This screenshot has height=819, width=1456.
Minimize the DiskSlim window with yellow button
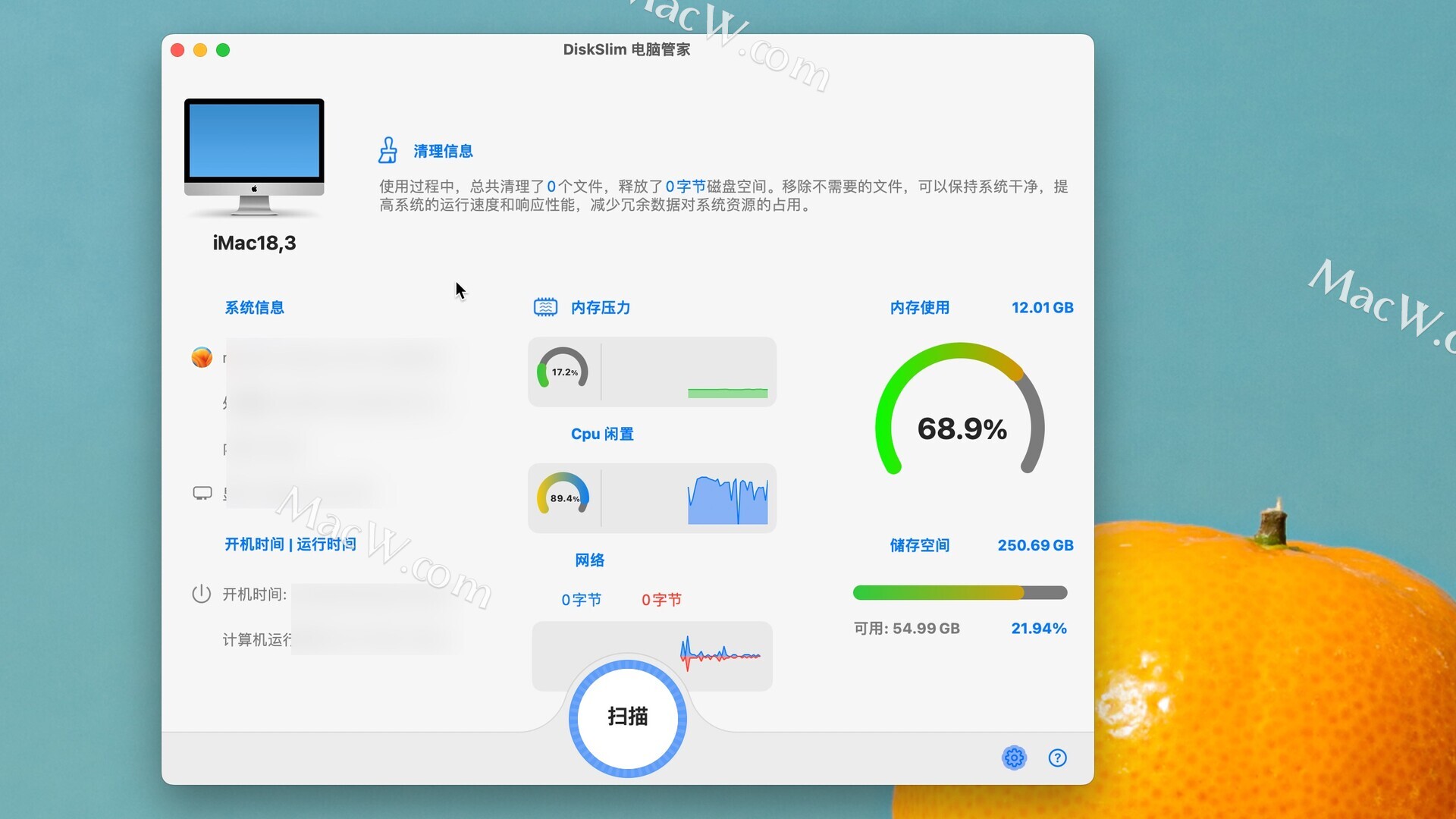tap(200, 50)
